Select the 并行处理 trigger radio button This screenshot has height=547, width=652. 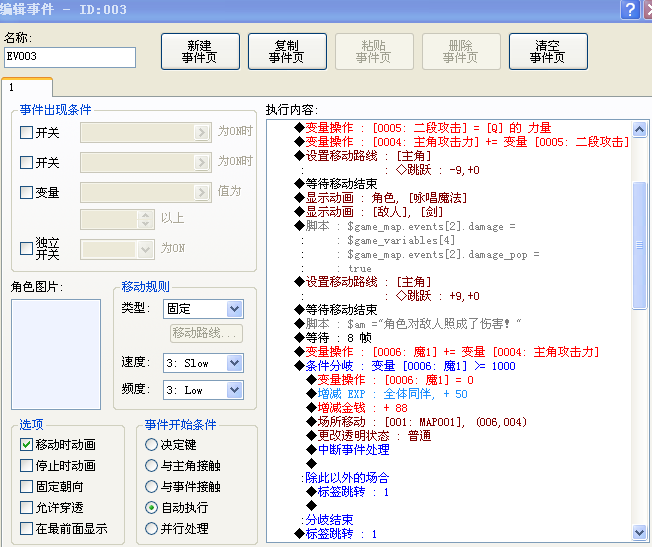tap(151, 528)
